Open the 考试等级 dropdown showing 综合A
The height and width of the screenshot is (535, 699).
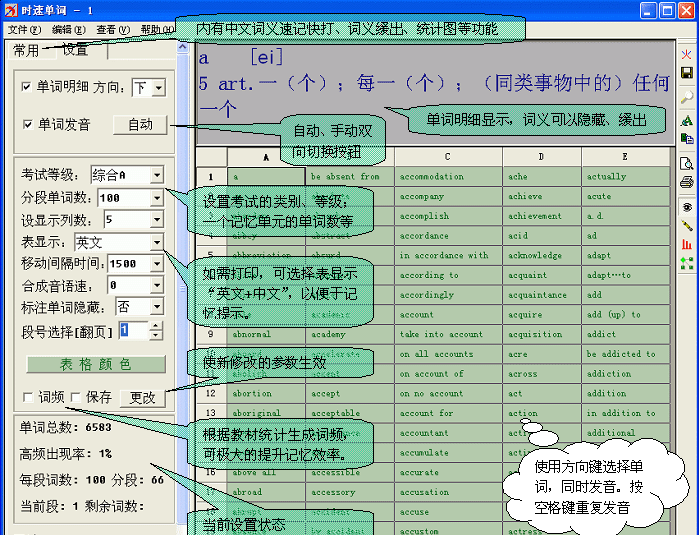pyautogui.click(x=157, y=175)
